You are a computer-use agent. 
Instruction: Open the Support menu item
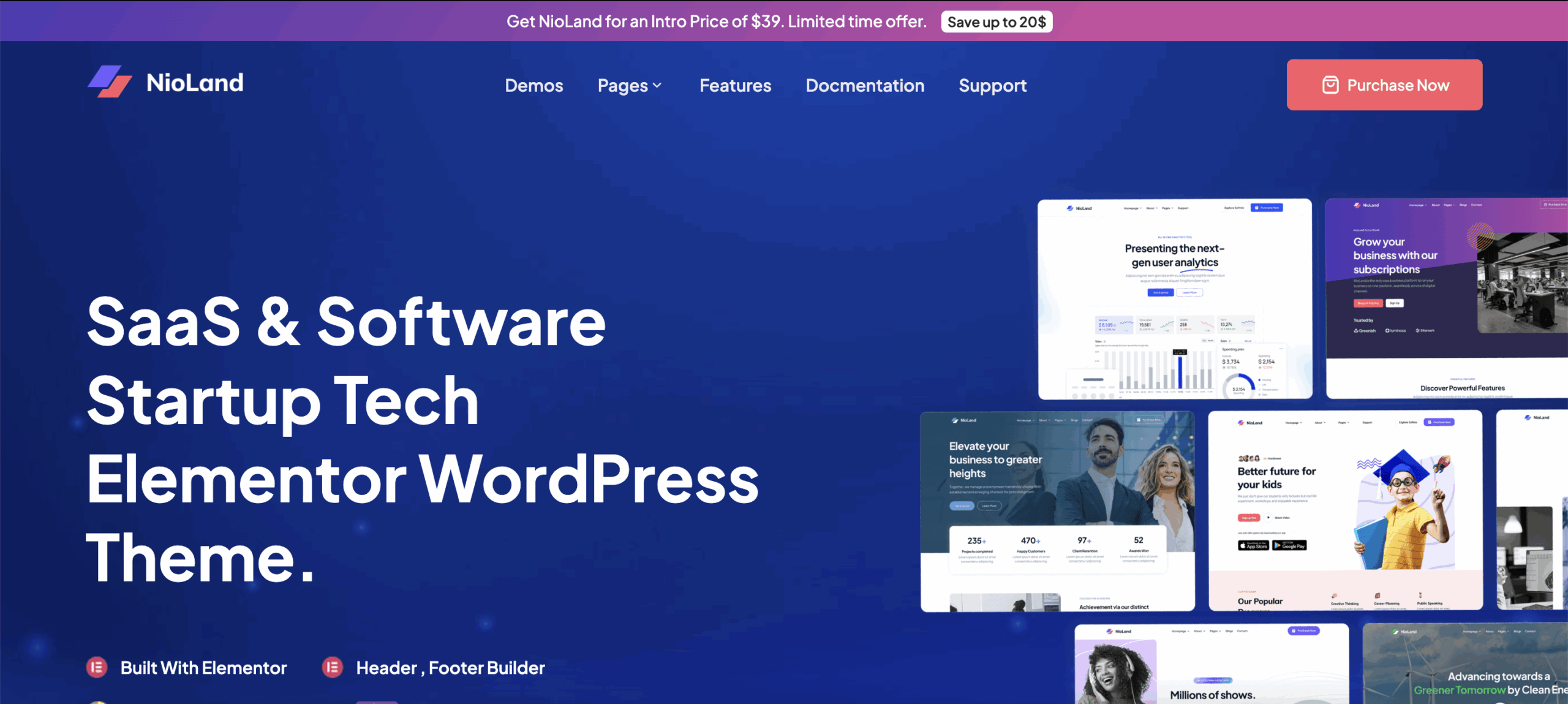pyautogui.click(x=992, y=86)
